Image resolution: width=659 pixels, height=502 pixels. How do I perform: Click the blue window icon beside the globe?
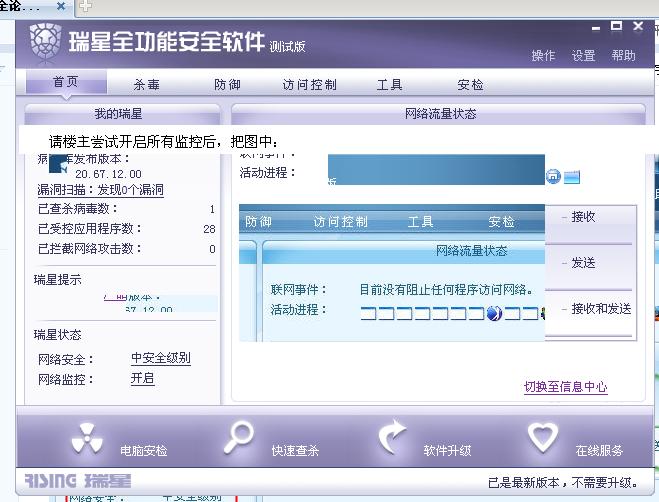pos(572,177)
